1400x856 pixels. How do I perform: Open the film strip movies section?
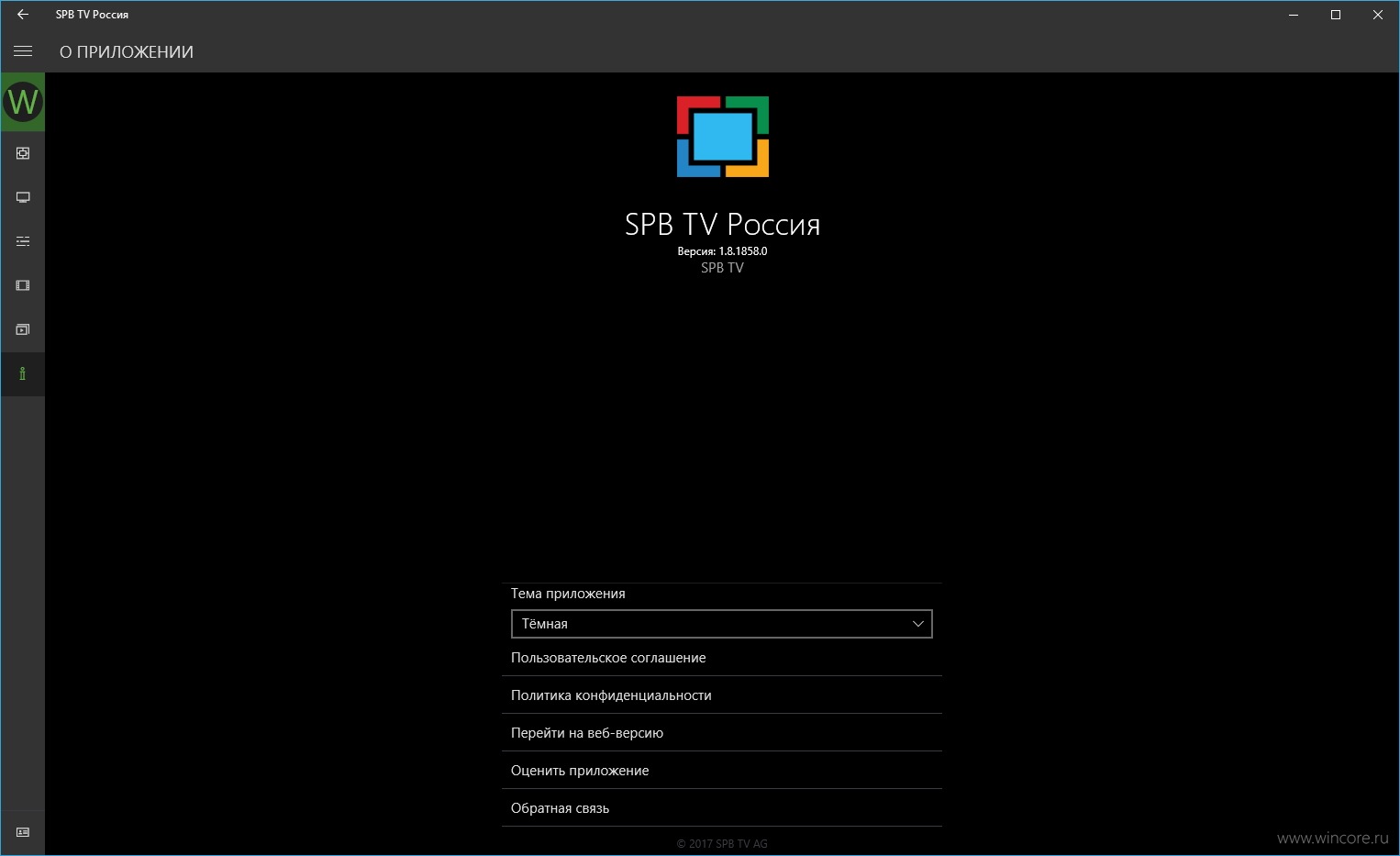(23, 285)
